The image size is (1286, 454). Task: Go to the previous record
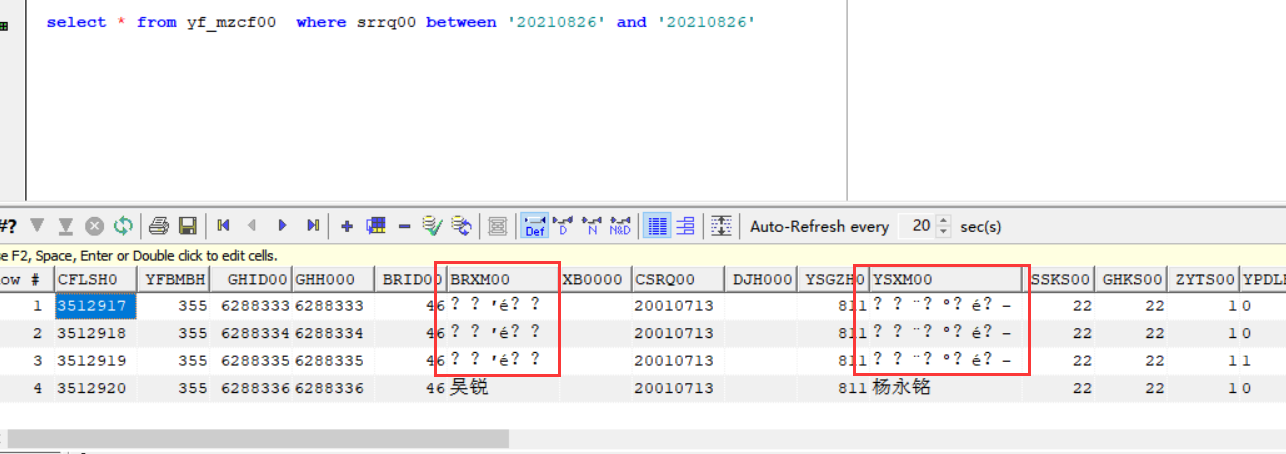tap(253, 225)
